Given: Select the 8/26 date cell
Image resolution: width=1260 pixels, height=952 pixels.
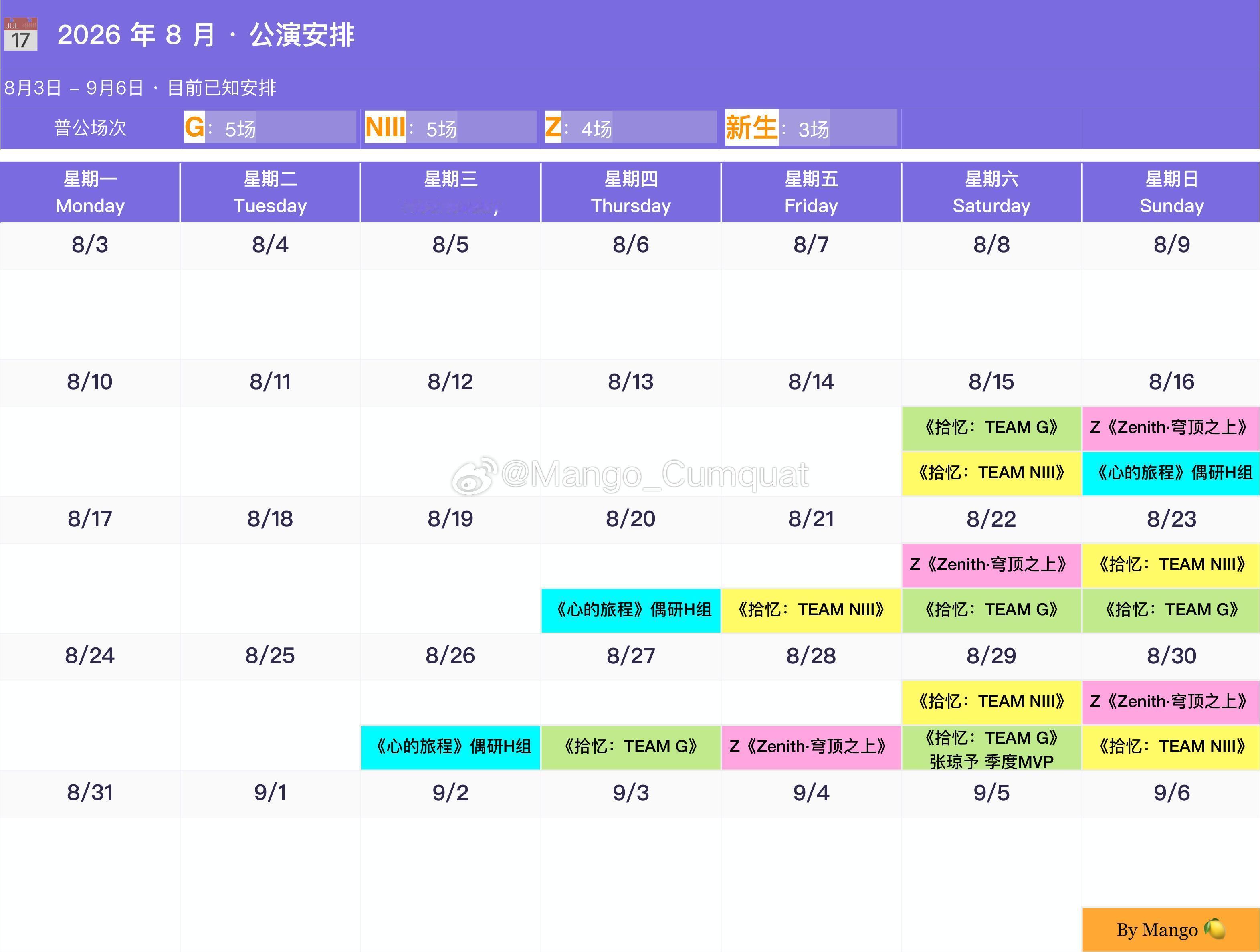Looking at the screenshot, I should [450, 656].
